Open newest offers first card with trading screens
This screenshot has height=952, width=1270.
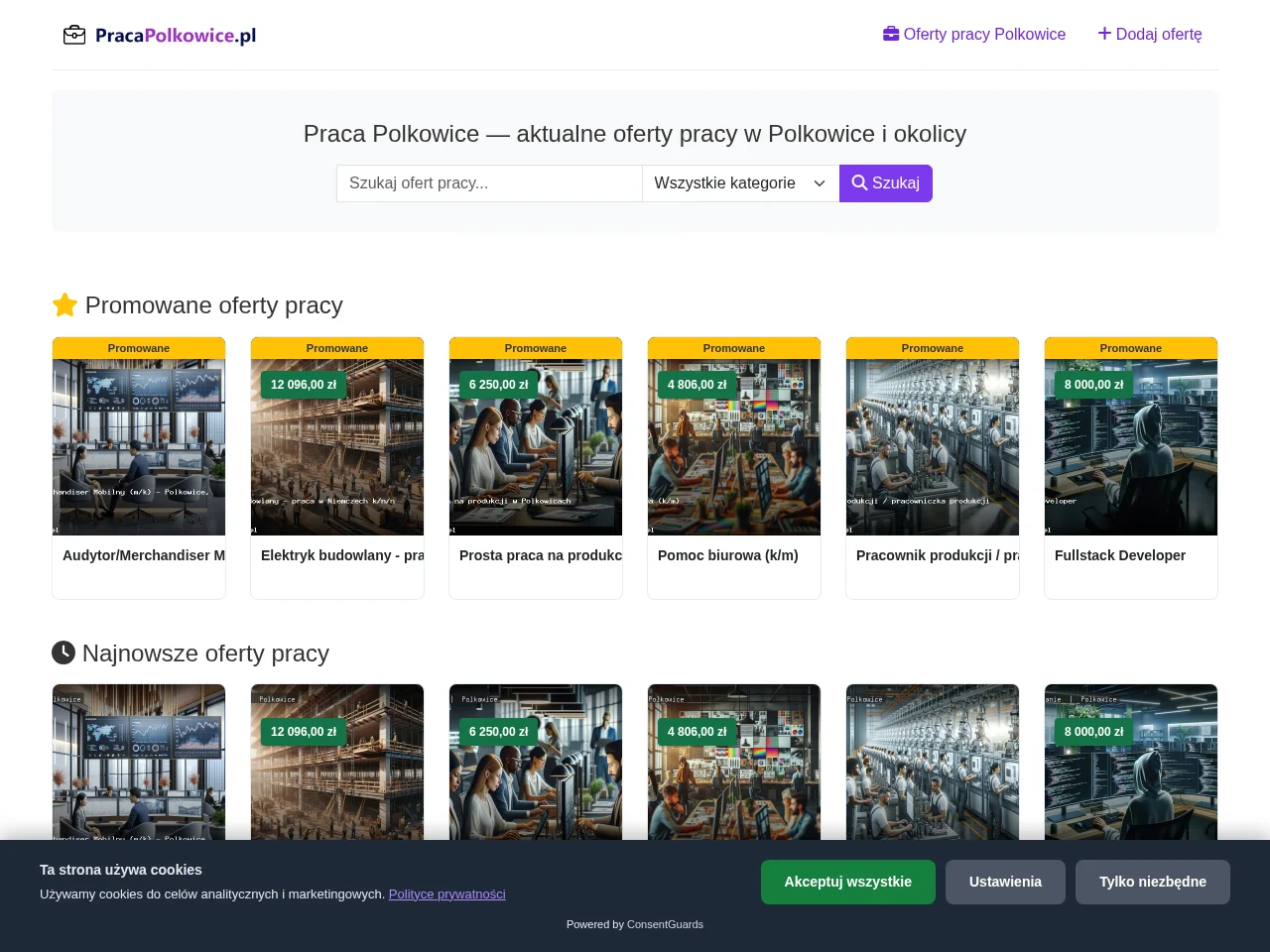(139, 762)
